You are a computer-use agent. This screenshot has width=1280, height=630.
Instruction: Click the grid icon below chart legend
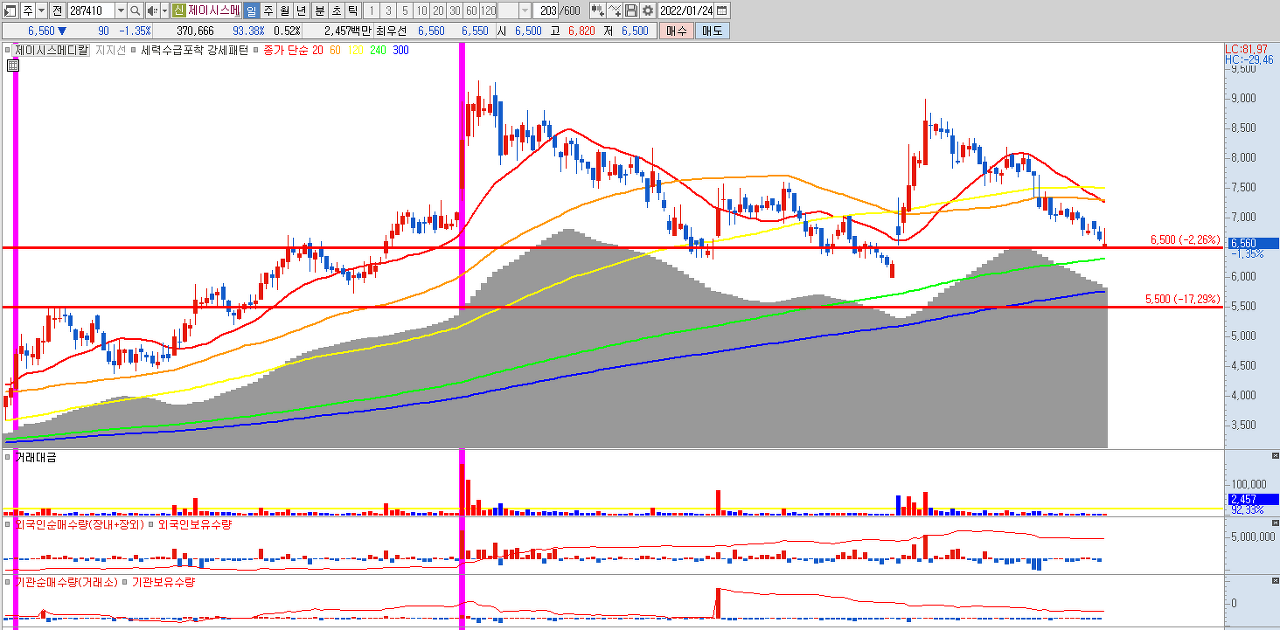13,66
